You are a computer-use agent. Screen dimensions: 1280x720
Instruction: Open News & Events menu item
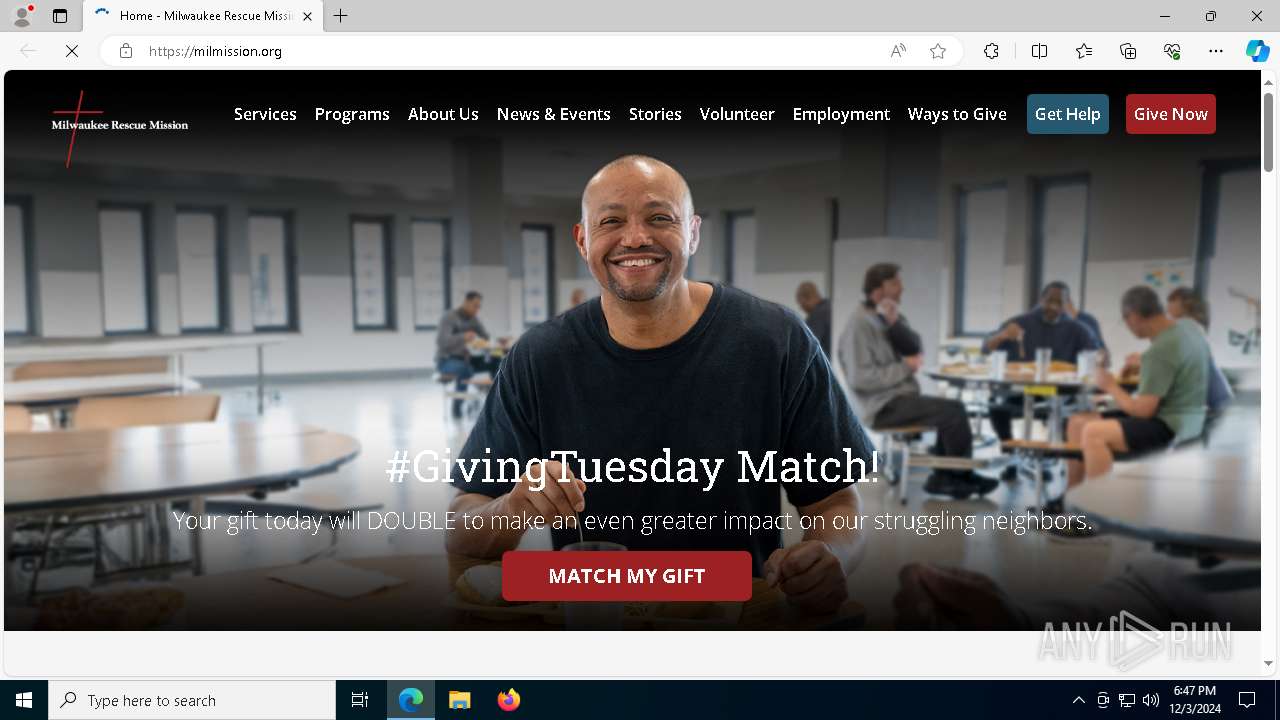(553, 114)
